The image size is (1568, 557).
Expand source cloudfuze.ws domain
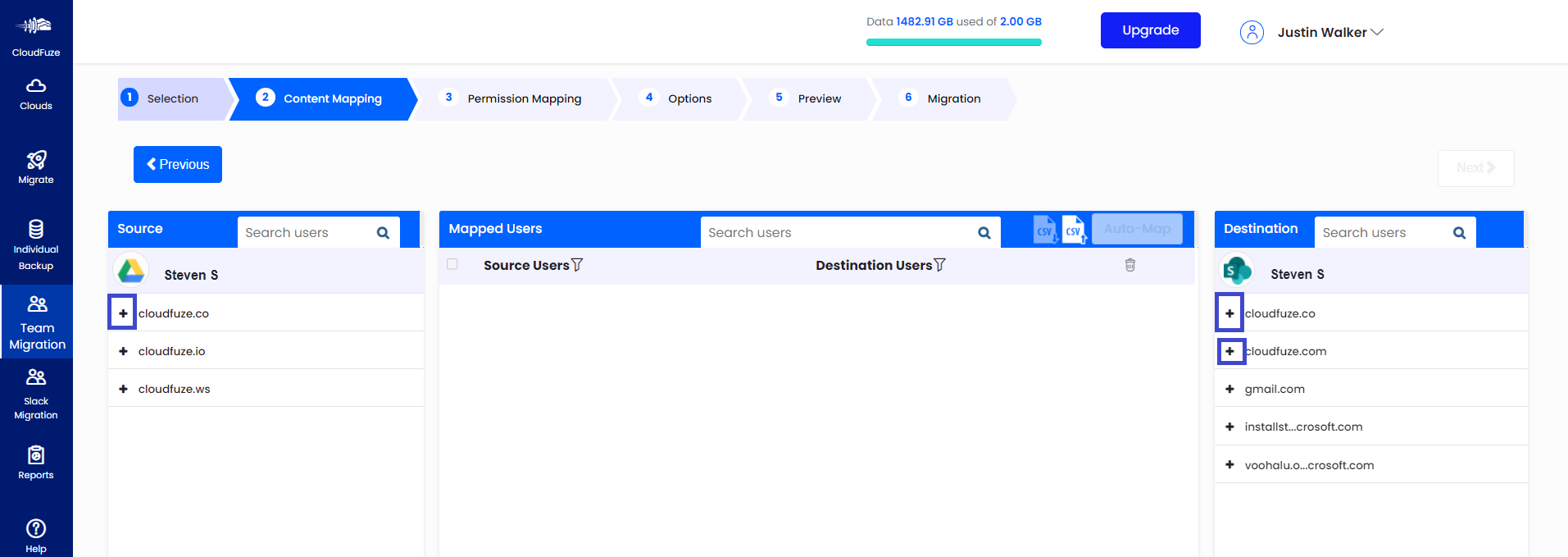pos(123,389)
